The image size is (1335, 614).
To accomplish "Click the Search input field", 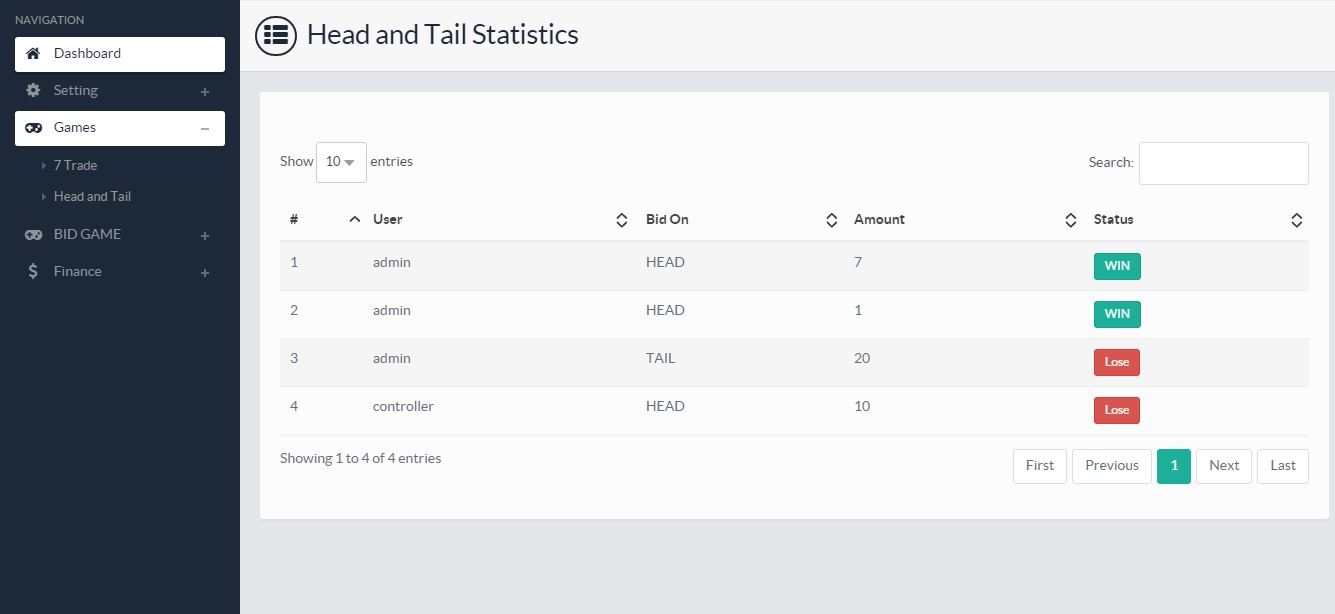I will [1223, 164].
